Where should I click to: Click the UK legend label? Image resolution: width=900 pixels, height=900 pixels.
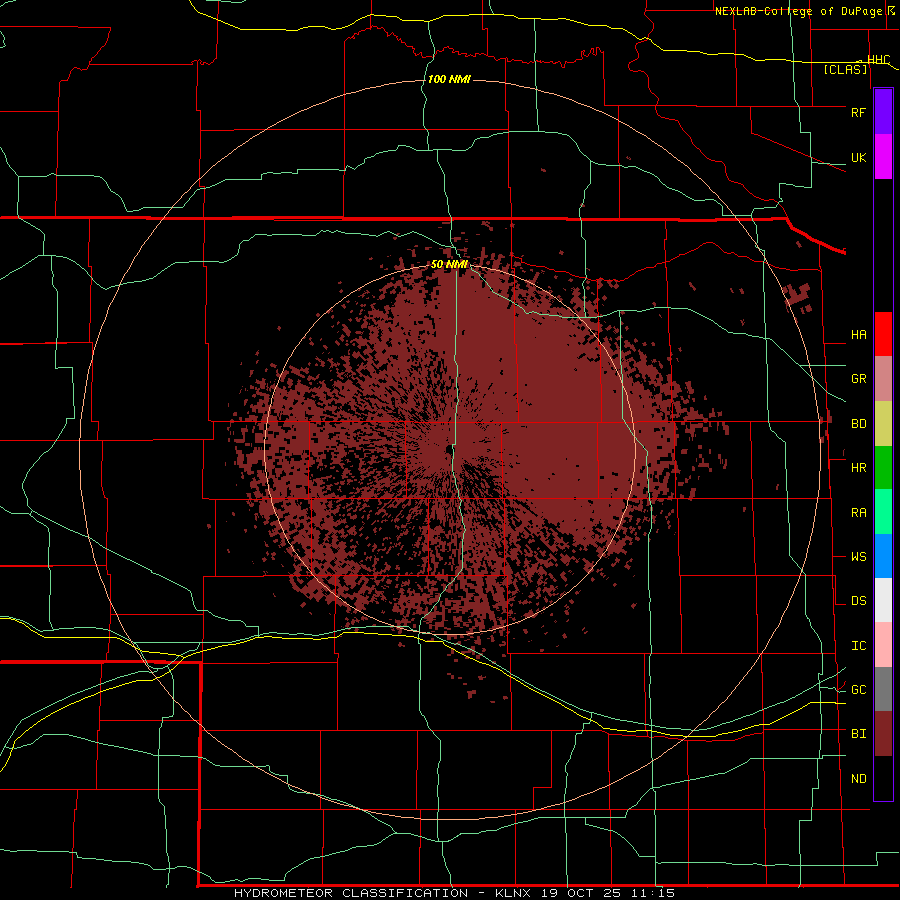tap(858, 157)
